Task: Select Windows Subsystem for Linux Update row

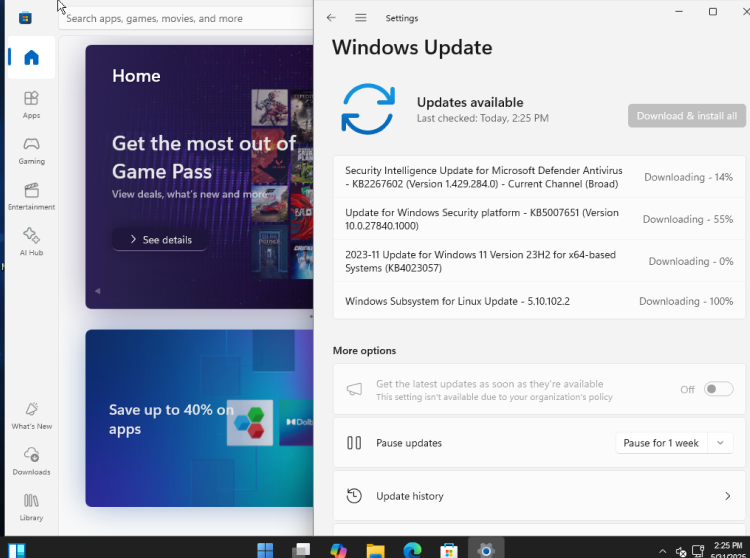Action: [x=539, y=301]
